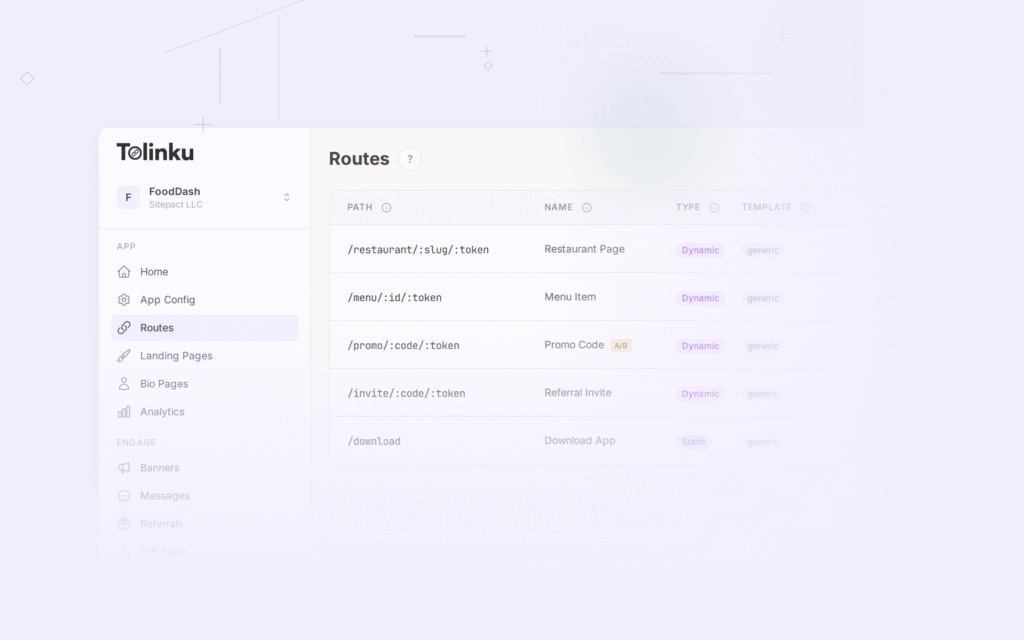Click the Referrals gift icon

(124, 523)
